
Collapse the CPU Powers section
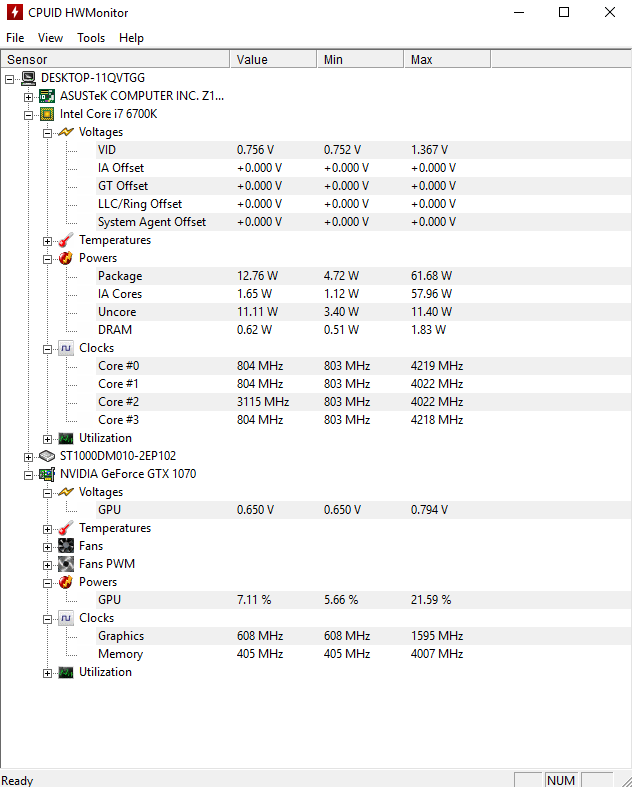point(47,259)
